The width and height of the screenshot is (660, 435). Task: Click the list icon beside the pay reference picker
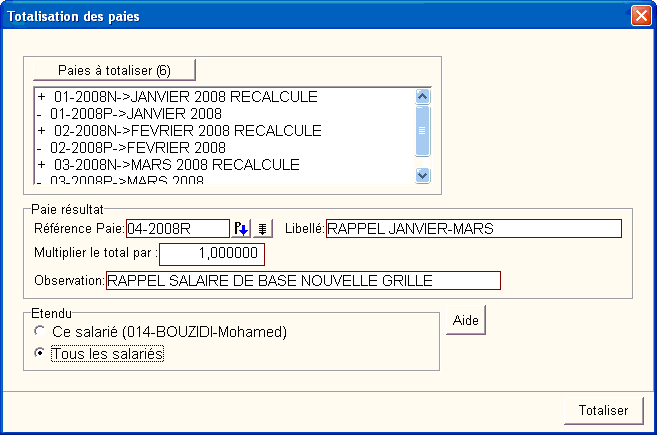click(x=262, y=228)
